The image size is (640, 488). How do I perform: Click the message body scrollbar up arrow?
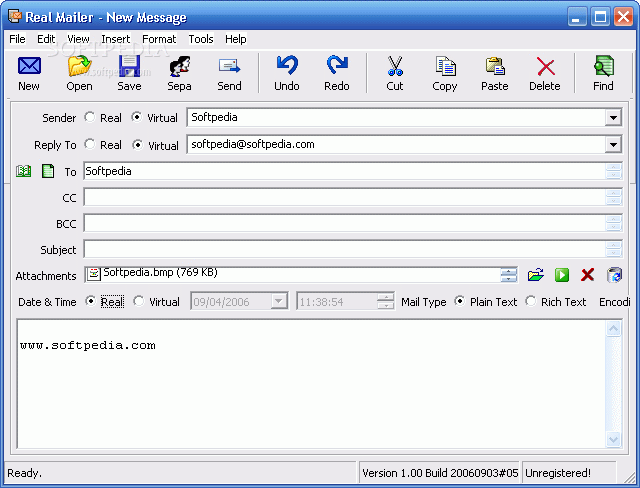[613, 329]
